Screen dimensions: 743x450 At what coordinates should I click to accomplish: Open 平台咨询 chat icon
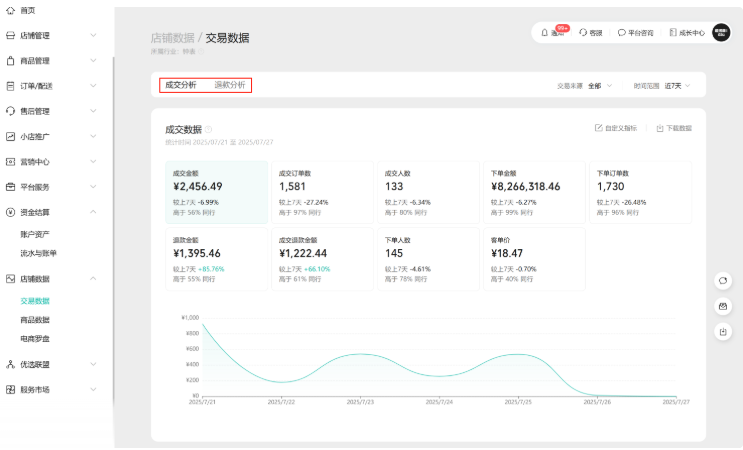[x=622, y=32]
